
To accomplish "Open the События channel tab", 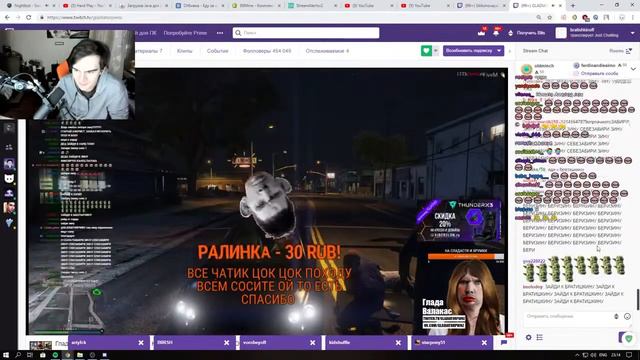I will coord(218,51).
